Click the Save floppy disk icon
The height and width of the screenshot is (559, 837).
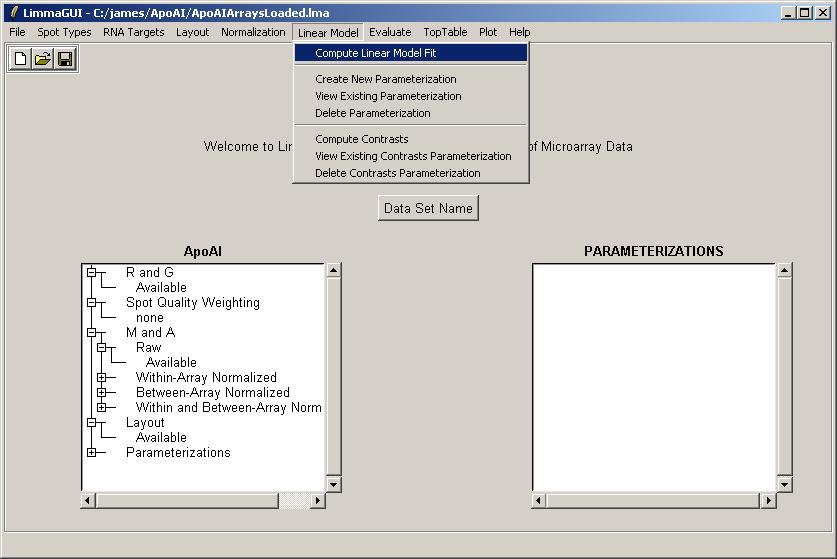click(64, 59)
